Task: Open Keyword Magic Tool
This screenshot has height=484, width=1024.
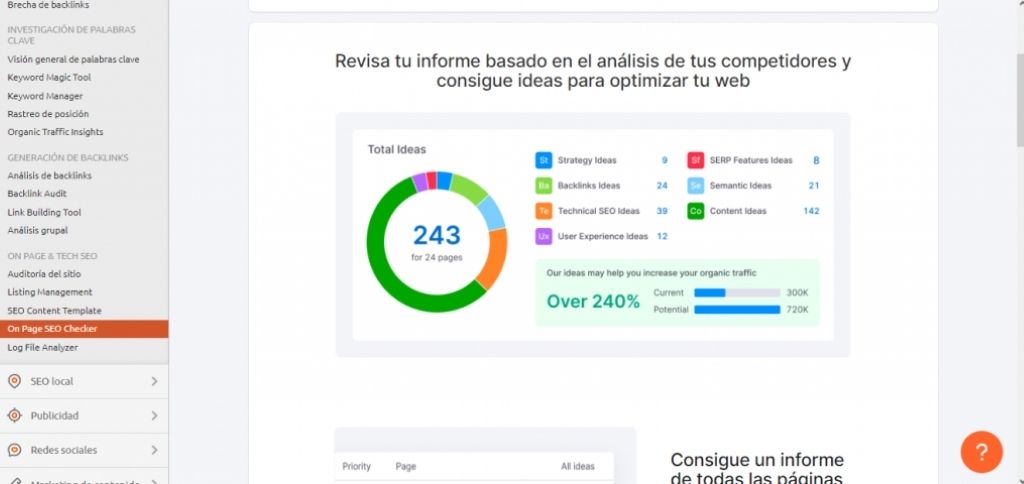Action: point(49,78)
